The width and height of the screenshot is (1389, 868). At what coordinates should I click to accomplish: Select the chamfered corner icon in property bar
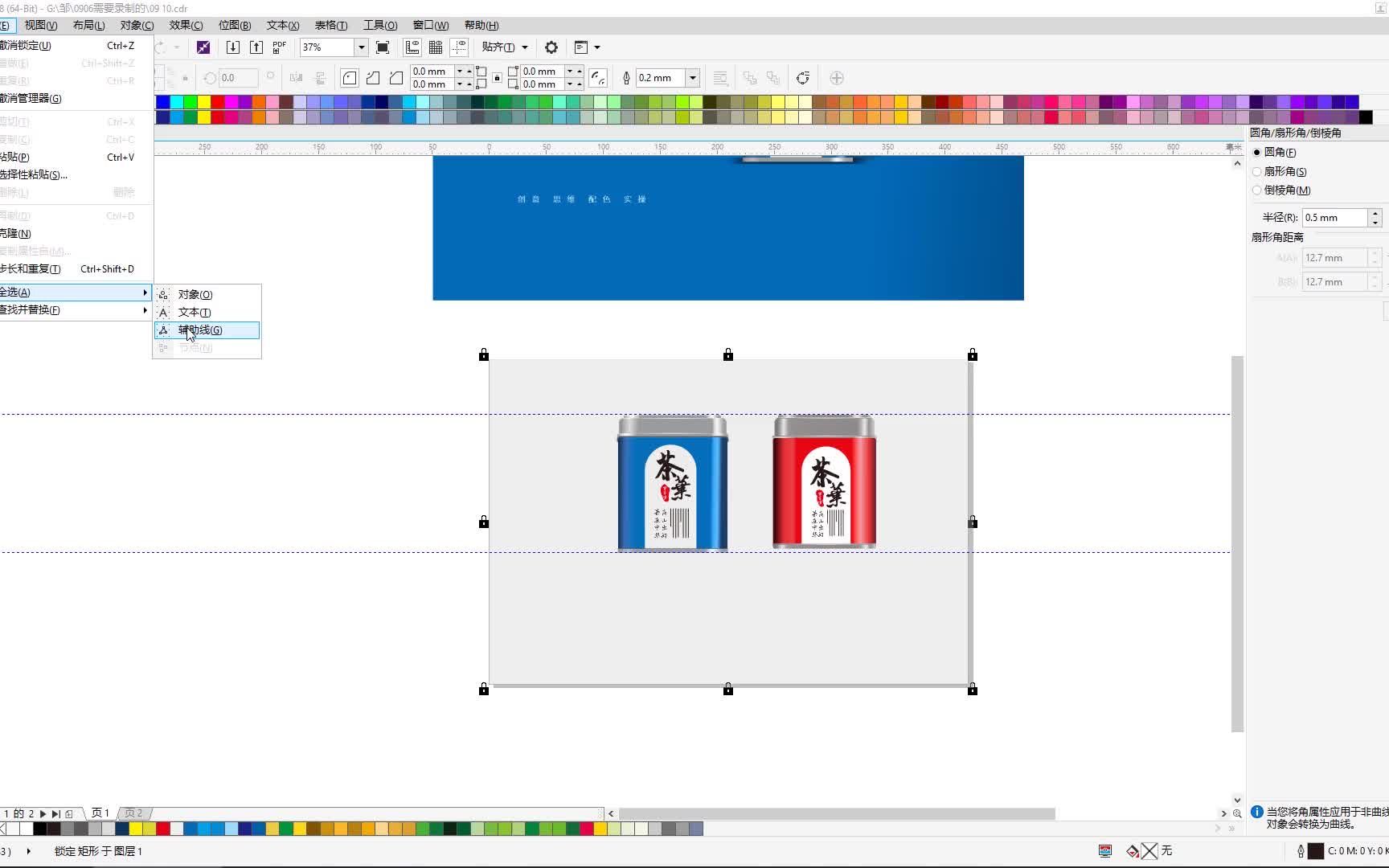(x=396, y=78)
